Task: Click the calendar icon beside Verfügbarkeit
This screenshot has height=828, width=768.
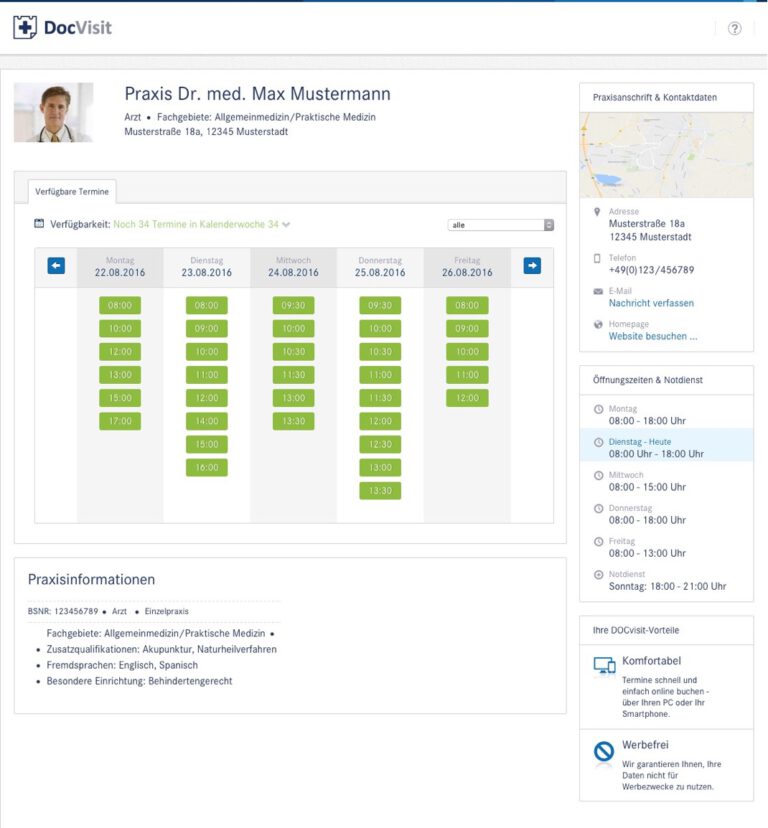Action: click(x=39, y=224)
